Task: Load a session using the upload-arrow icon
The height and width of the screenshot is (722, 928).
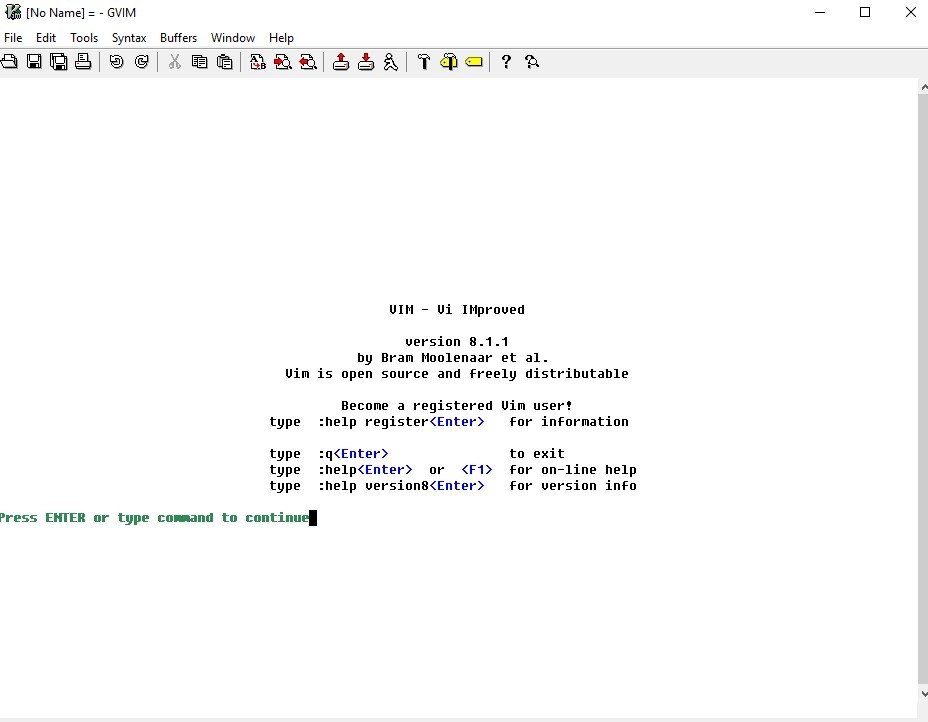Action: coord(341,62)
